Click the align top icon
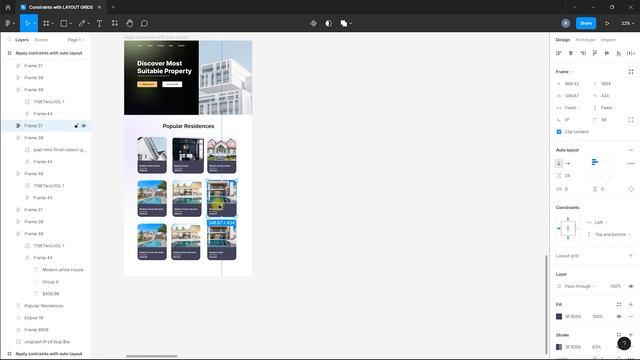The height and width of the screenshot is (360, 640). 595,53
